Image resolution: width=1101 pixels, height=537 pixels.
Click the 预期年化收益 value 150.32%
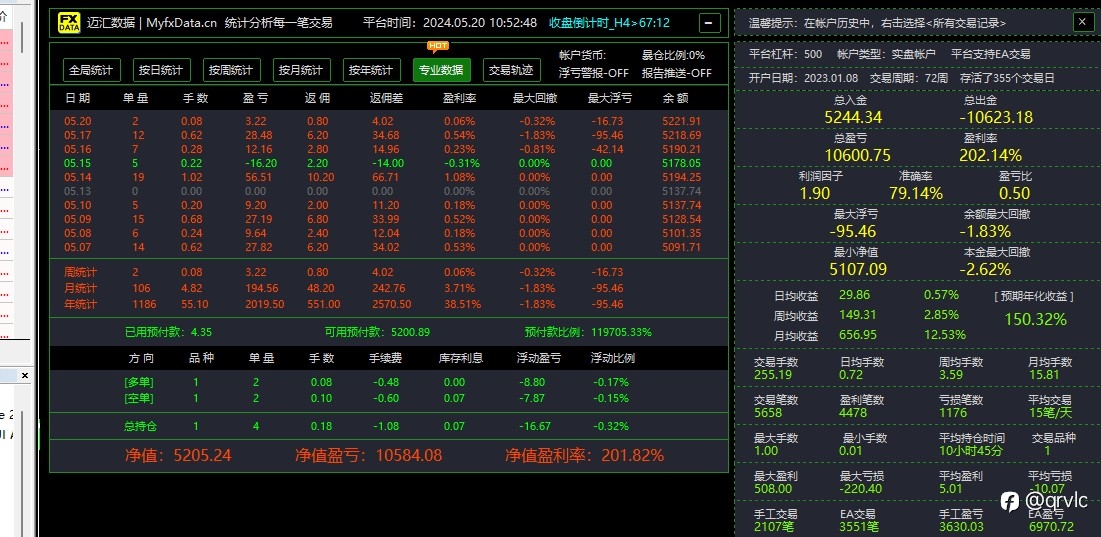(1035, 319)
